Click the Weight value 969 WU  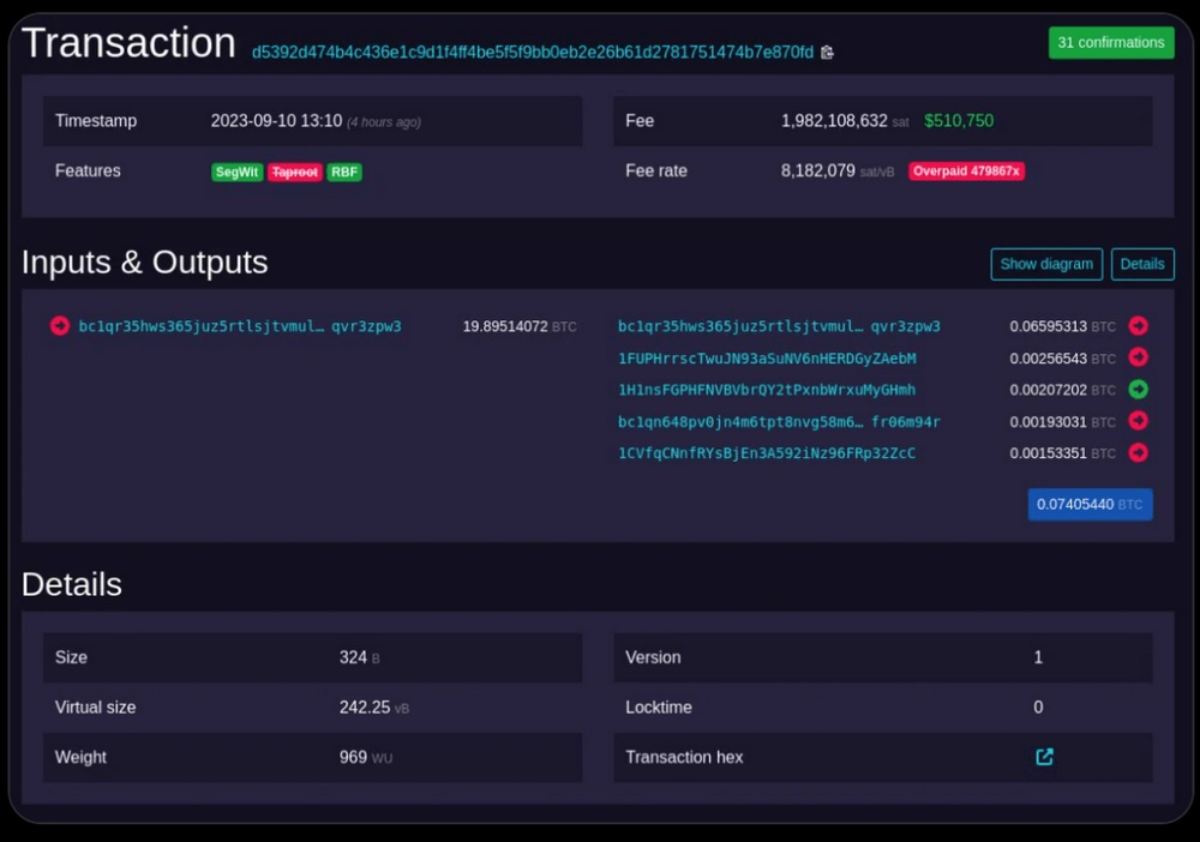pyautogui.click(x=365, y=757)
